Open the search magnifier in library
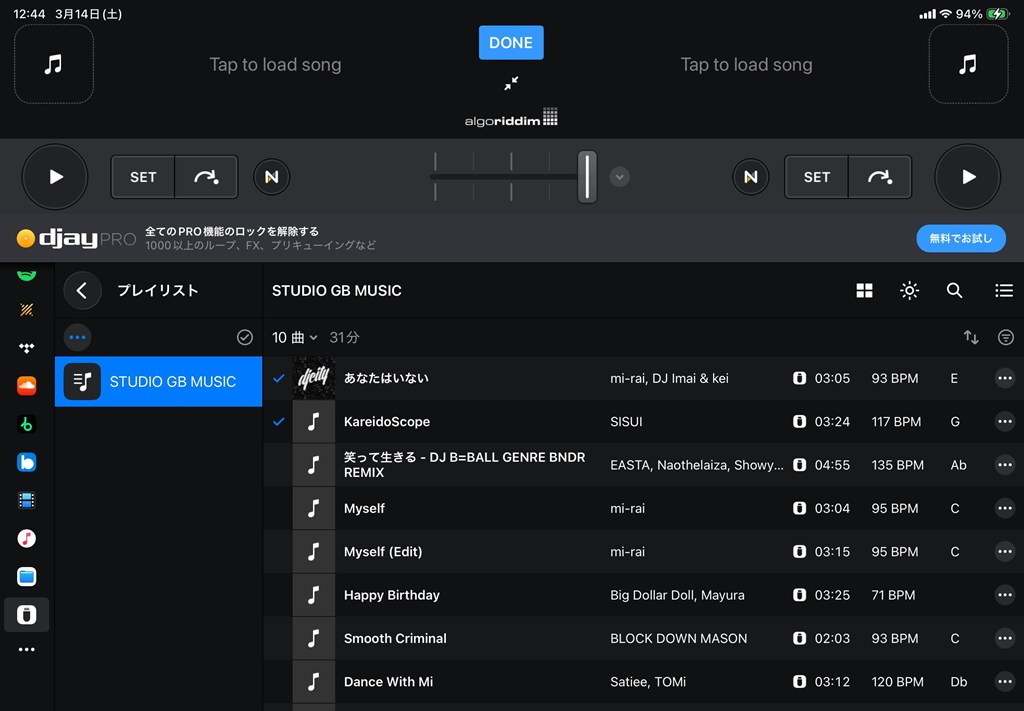Screen dimensions: 1024x711 (954, 291)
